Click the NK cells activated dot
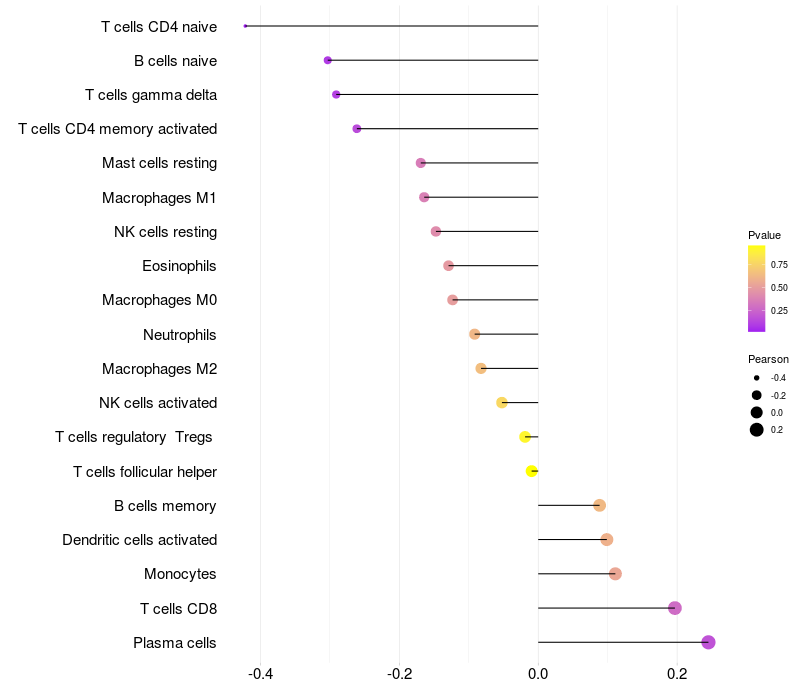The height and width of the screenshot is (700, 800). 502,403
